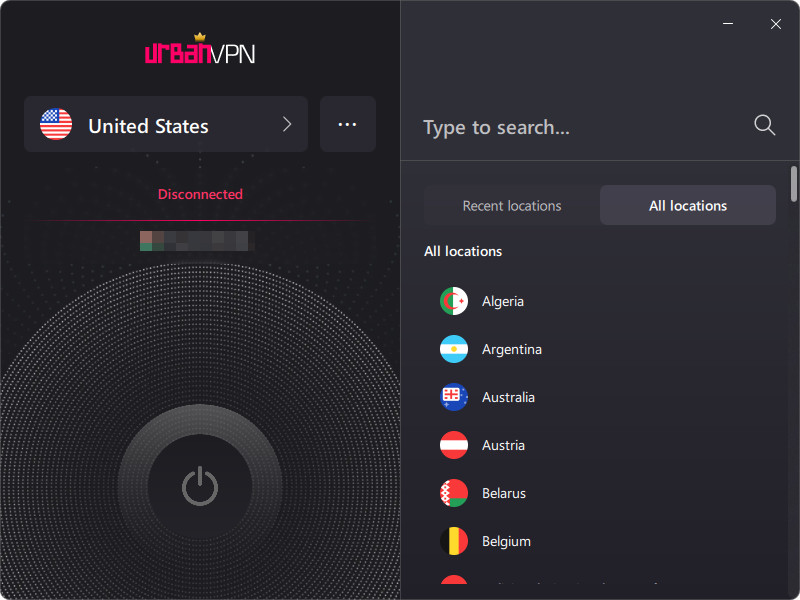The height and width of the screenshot is (600, 800).
Task: Click the United States flag icon
Action: [56, 124]
